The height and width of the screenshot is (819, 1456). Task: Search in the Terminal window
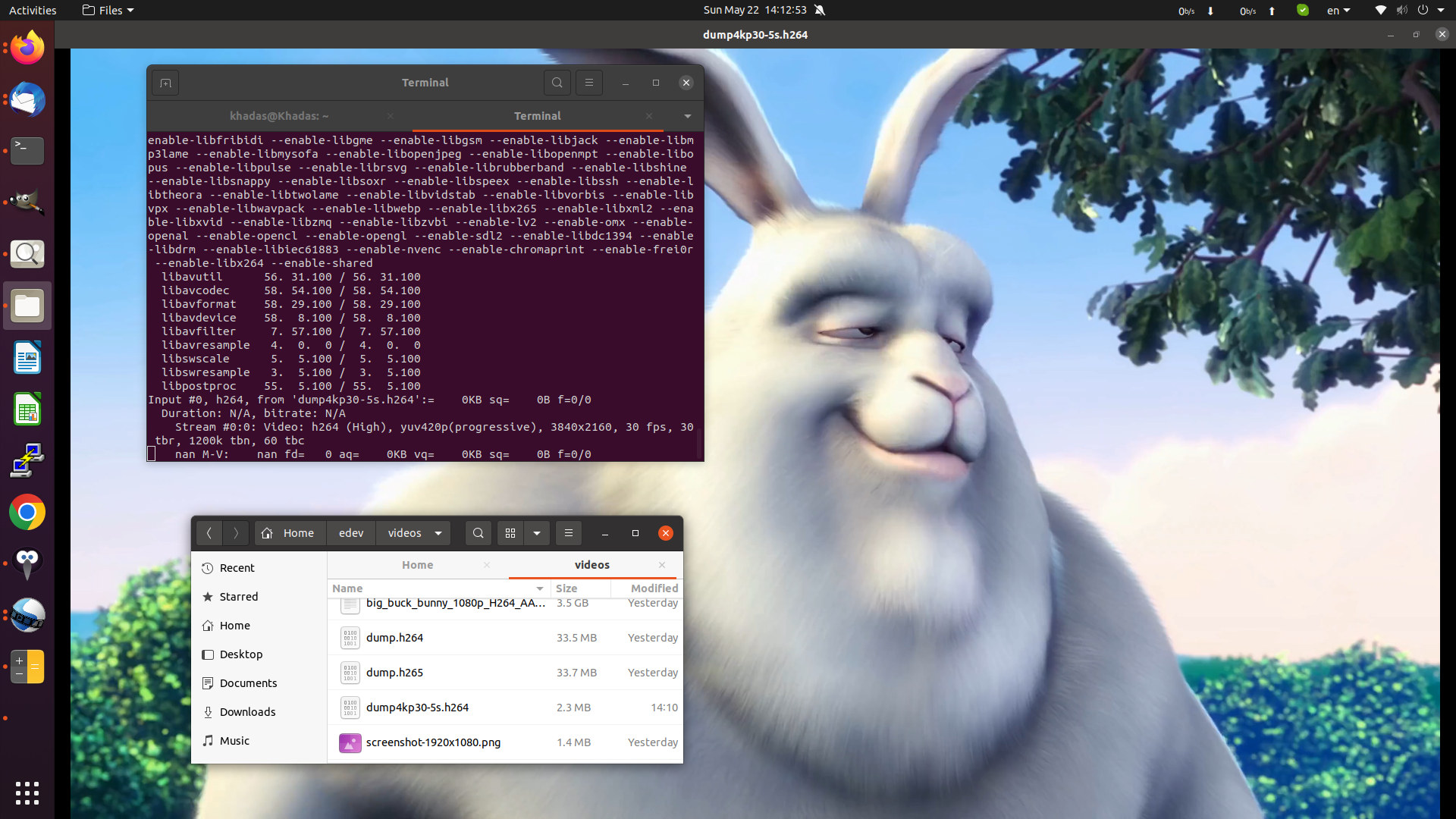(557, 83)
